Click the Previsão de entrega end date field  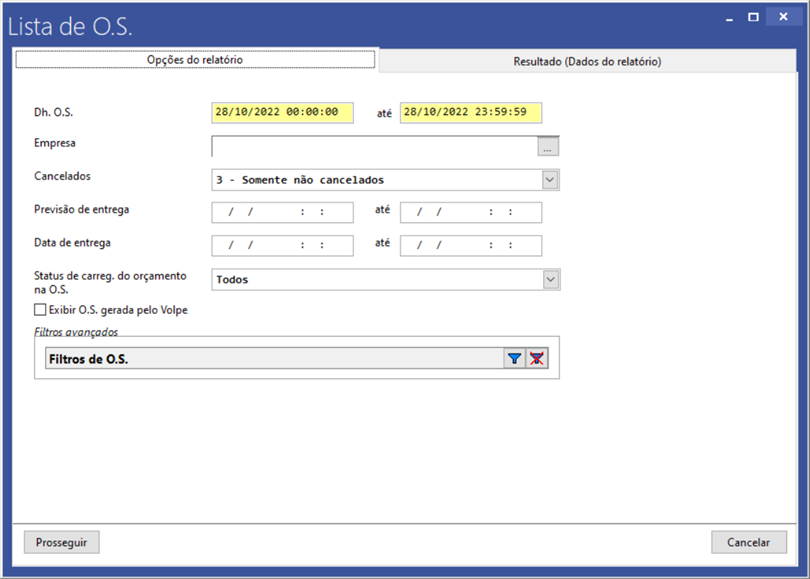[470, 213]
